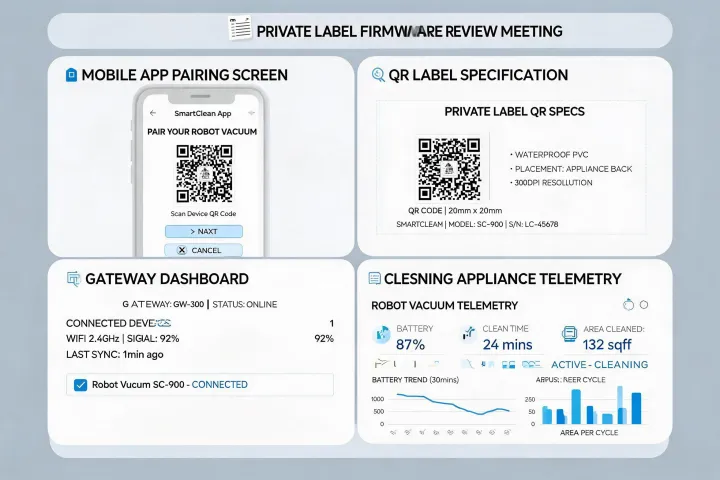Click the Private Label Firmware Review Meeting title
This screenshot has width=720, height=480.
pos(409,31)
